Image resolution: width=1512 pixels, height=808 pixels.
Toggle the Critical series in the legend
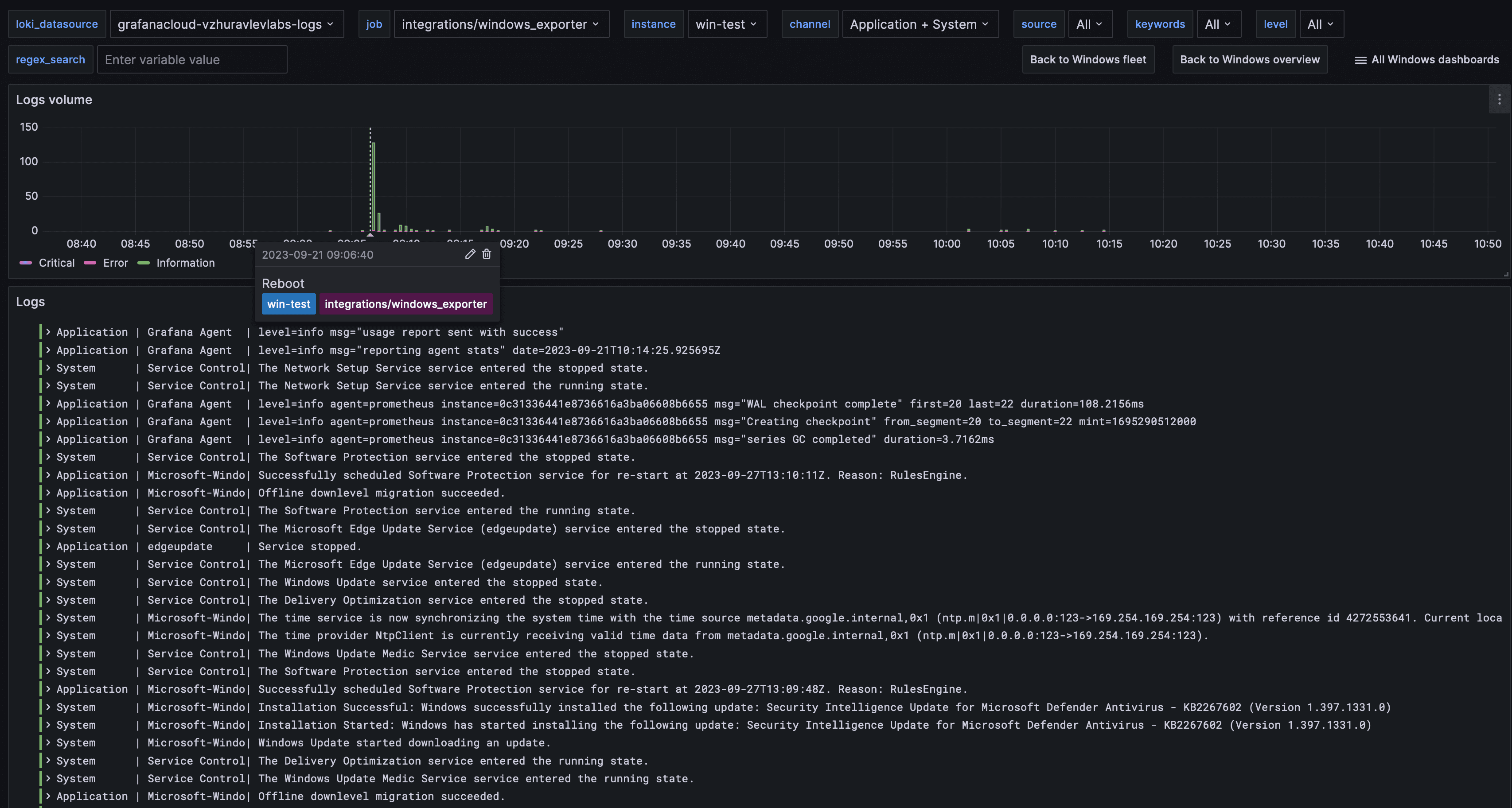(x=56, y=263)
